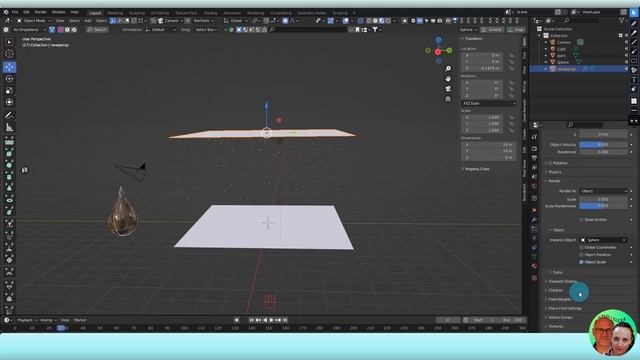Select the Scale tool in the toolbar
640x360 pixels.
[x=9, y=91]
